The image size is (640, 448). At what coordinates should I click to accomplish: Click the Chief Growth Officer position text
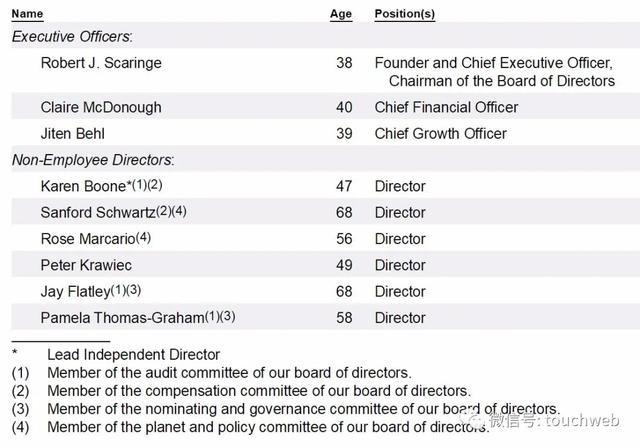pyautogui.click(x=440, y=133)
